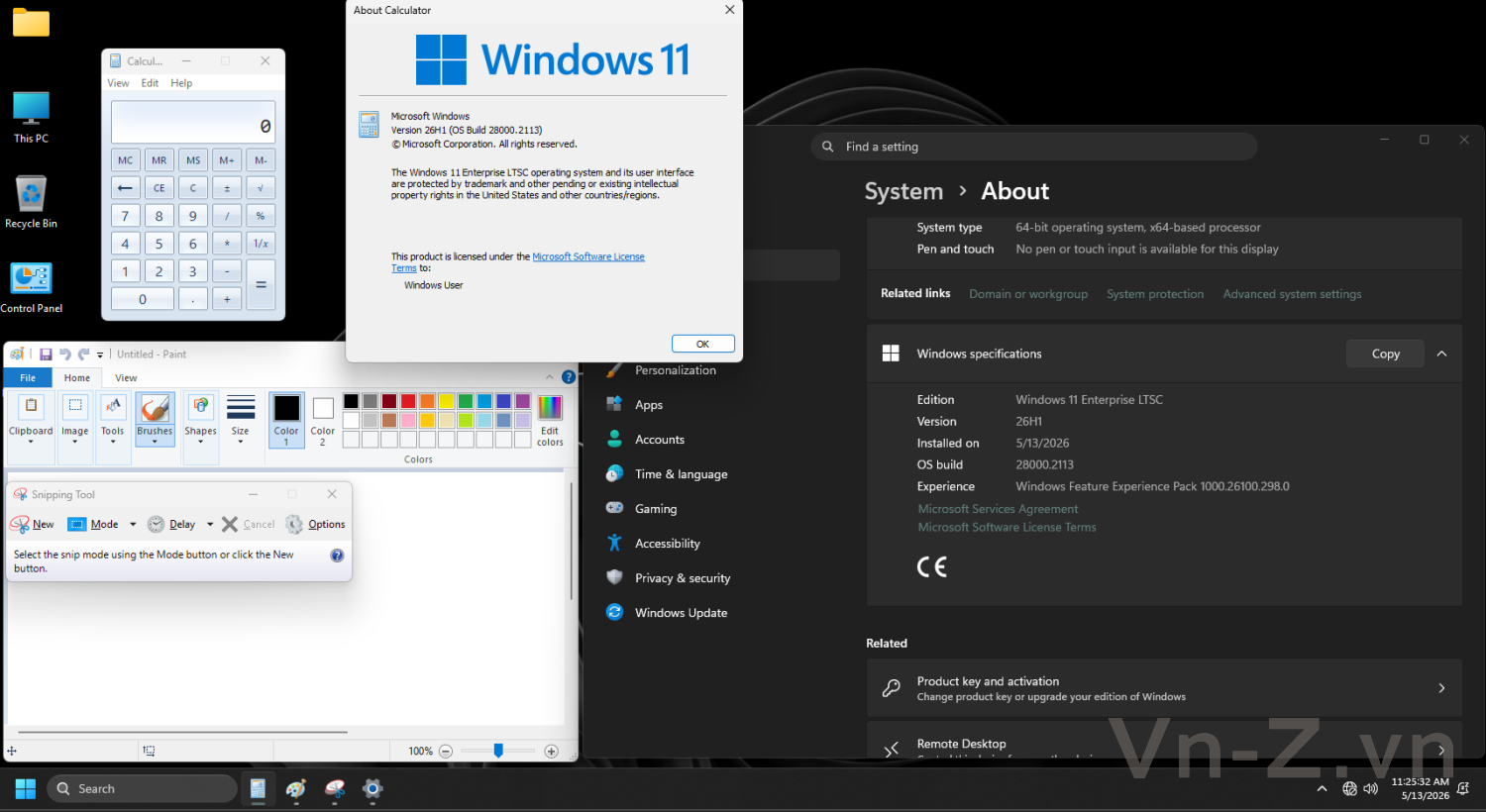1486x812 pixels.
Task: Collapse the Windows specifications section chevron
Action: [1441, 354]
